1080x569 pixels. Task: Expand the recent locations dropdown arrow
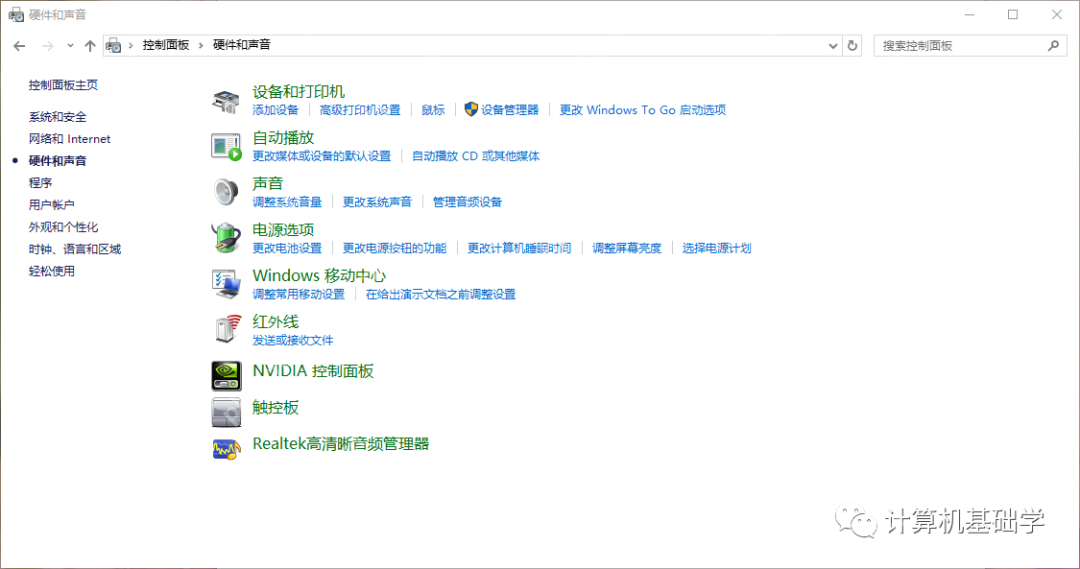tap(70, 46)
